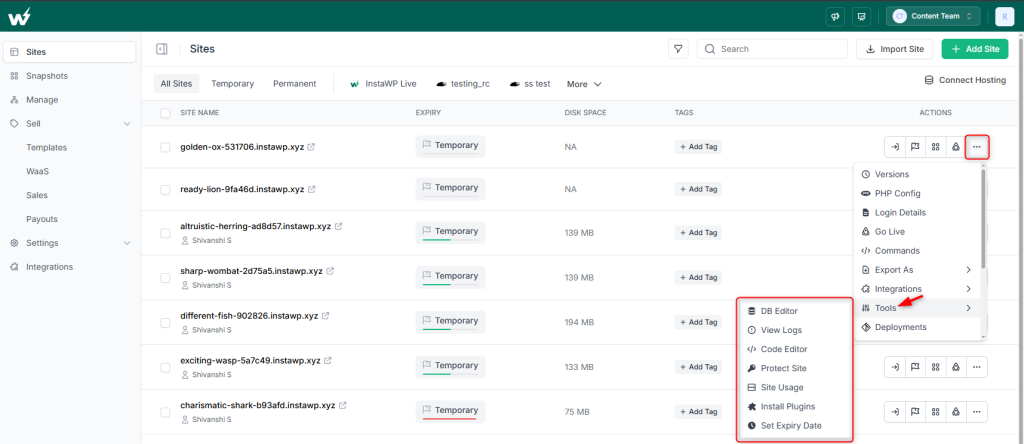Open Templates in sidebar
This screenshot has width=1024, height=444.
point(46,148)
